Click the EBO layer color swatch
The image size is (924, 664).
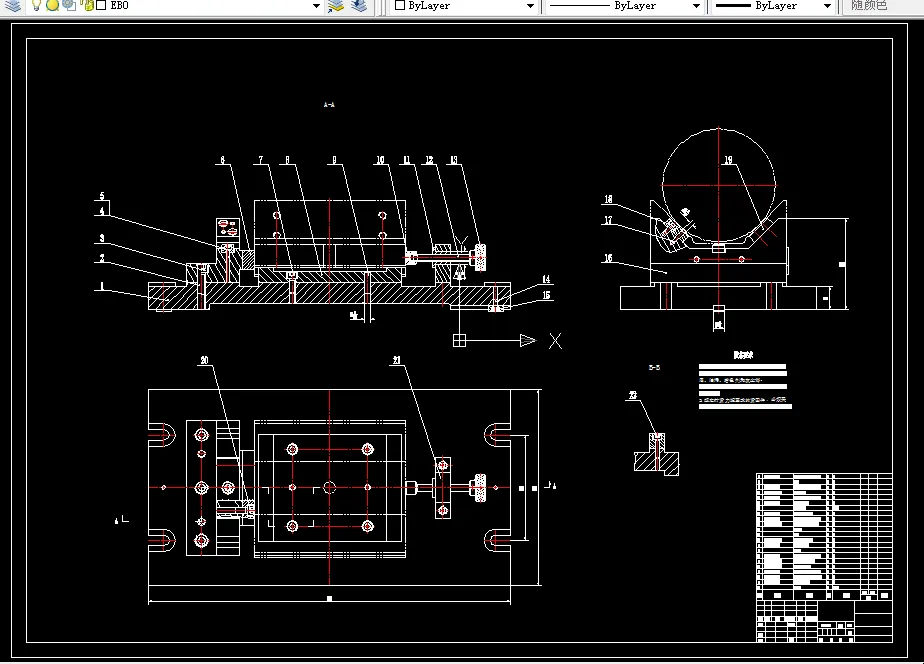click(101, 5)
